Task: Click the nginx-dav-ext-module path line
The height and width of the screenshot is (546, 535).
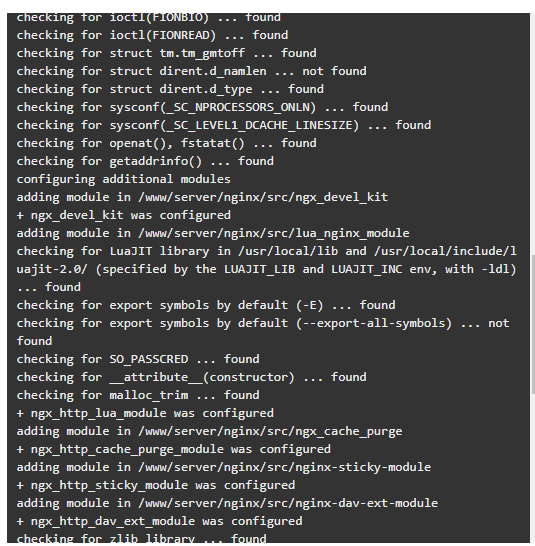Action: pos(227,503)
